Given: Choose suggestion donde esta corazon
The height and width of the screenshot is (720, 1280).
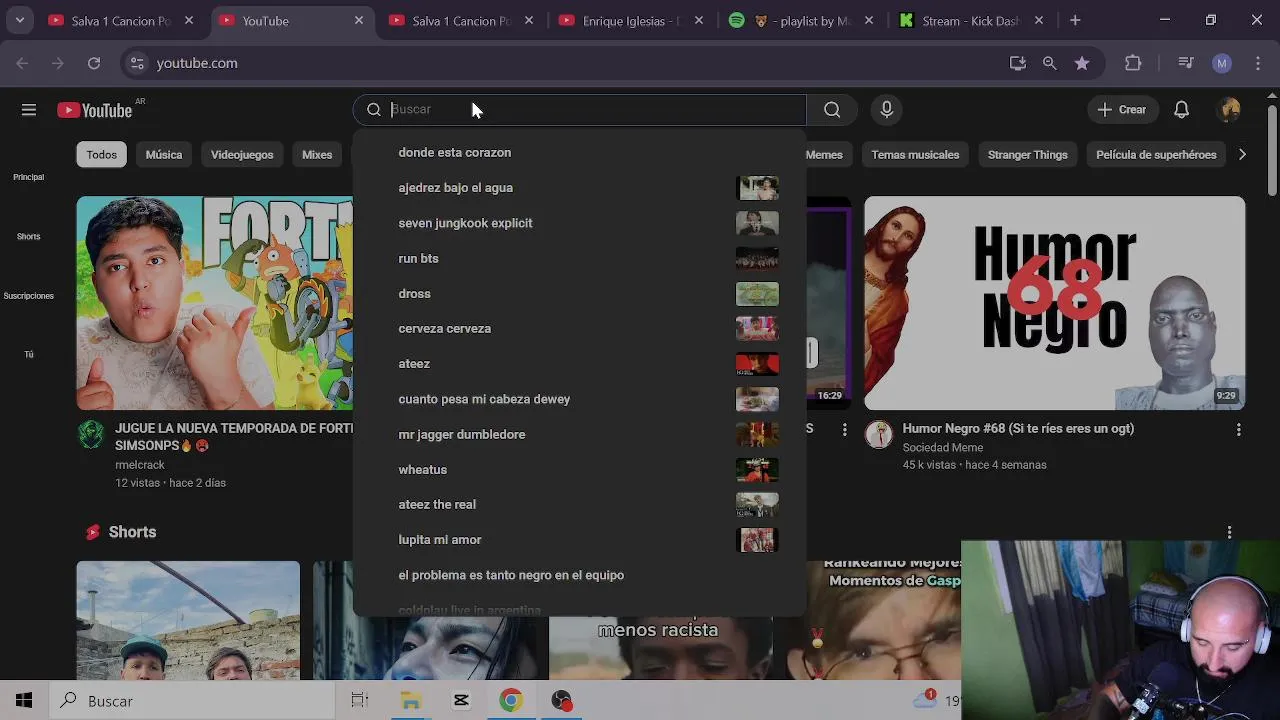Looking at the screenshot, I should coord(579,153).
